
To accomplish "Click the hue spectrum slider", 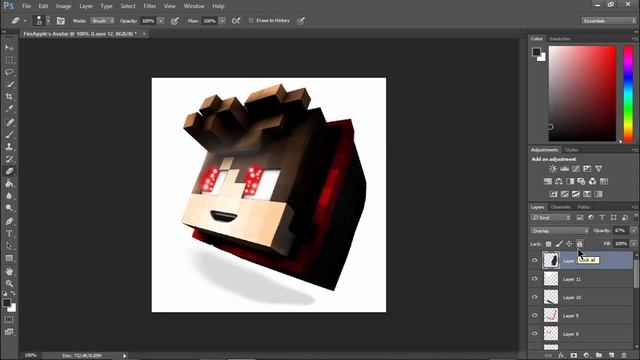I will 628,93.
